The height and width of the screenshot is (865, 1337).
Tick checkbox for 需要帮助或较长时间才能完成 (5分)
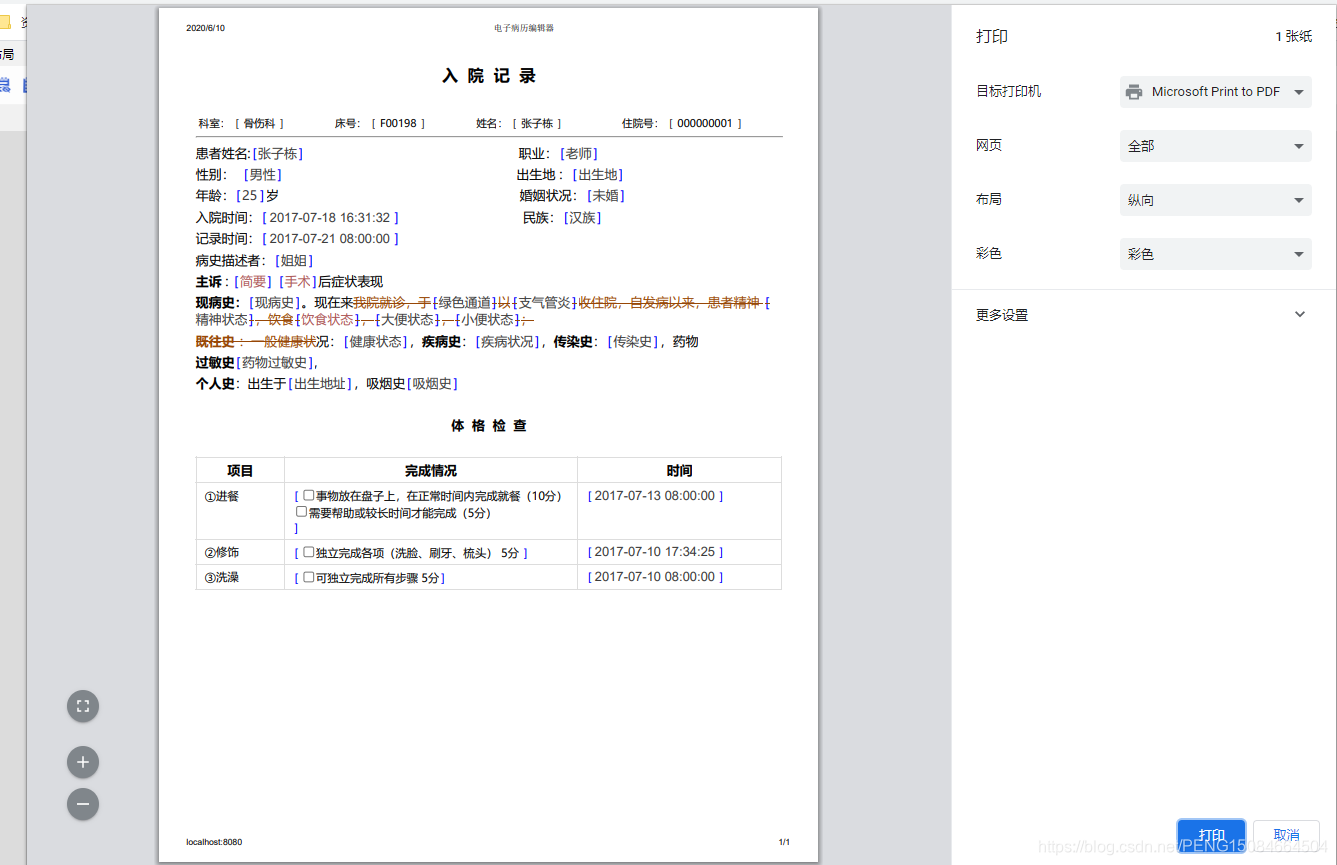pos(301,512)
